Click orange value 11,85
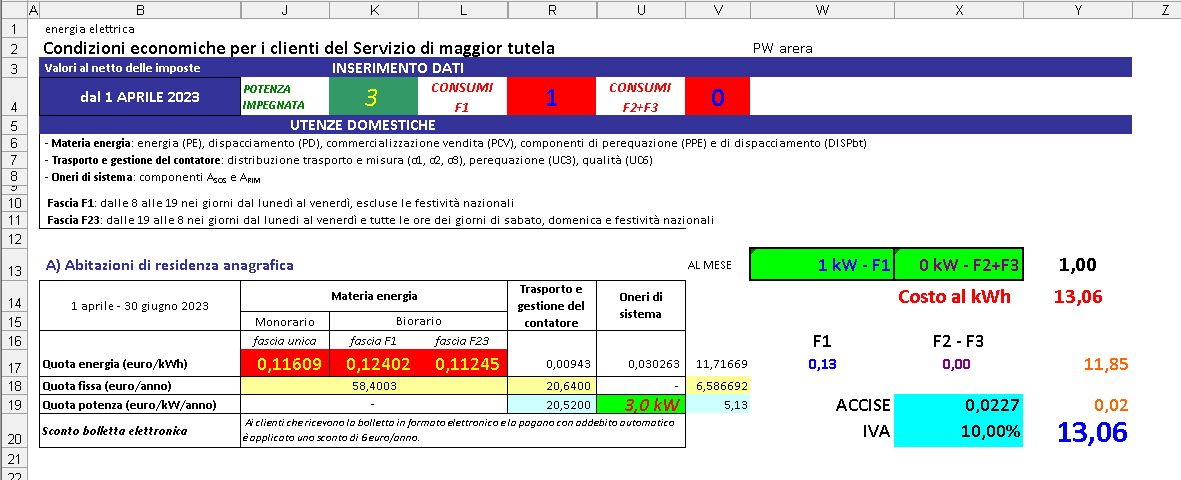 pos(1106,365)
